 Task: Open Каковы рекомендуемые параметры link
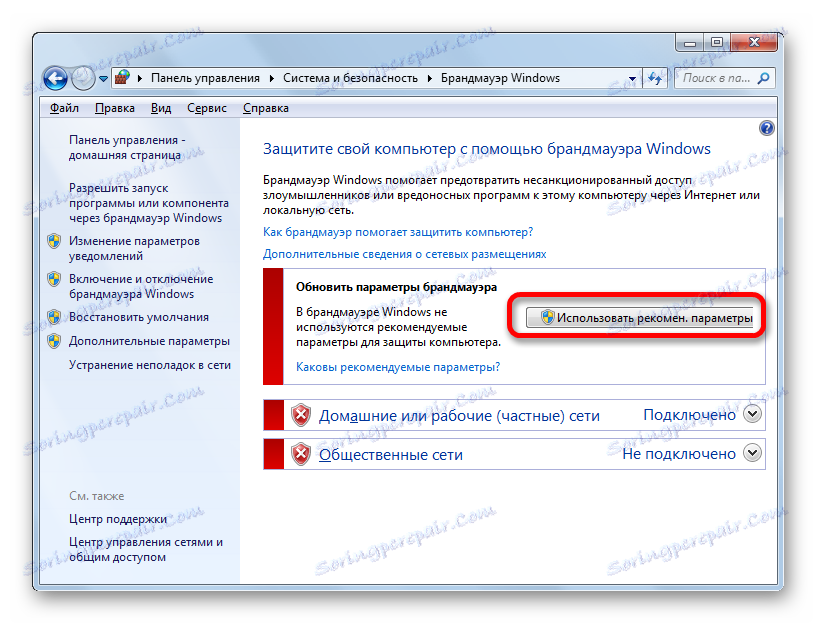pos(398,367)
